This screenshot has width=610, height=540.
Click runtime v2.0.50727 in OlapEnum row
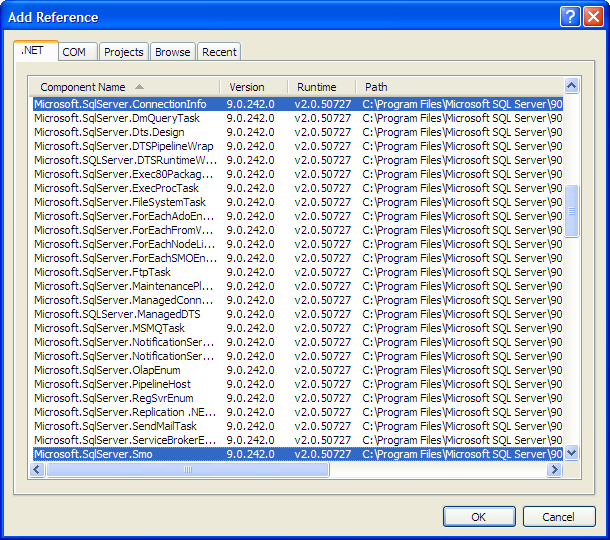pos(323,370)
